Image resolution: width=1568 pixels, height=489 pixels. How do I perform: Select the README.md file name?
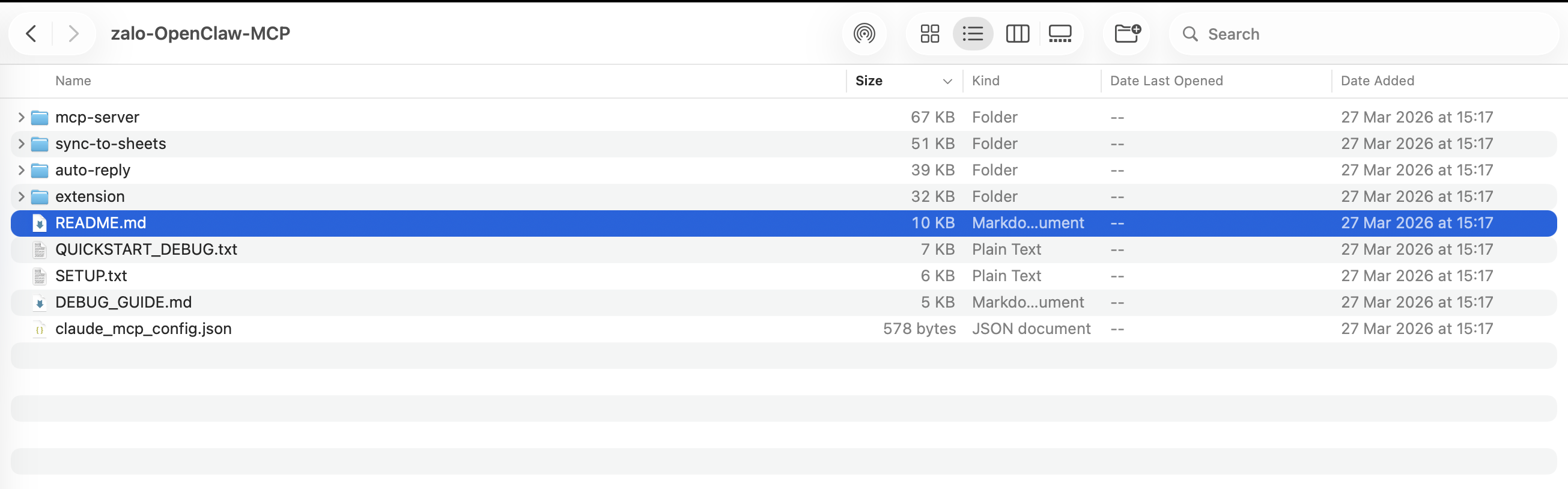click(x=100, y=223)
